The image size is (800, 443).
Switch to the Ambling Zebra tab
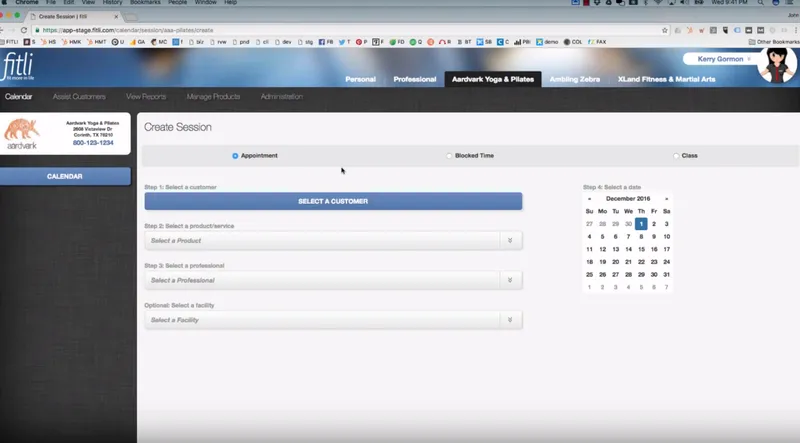pos(574,79)
